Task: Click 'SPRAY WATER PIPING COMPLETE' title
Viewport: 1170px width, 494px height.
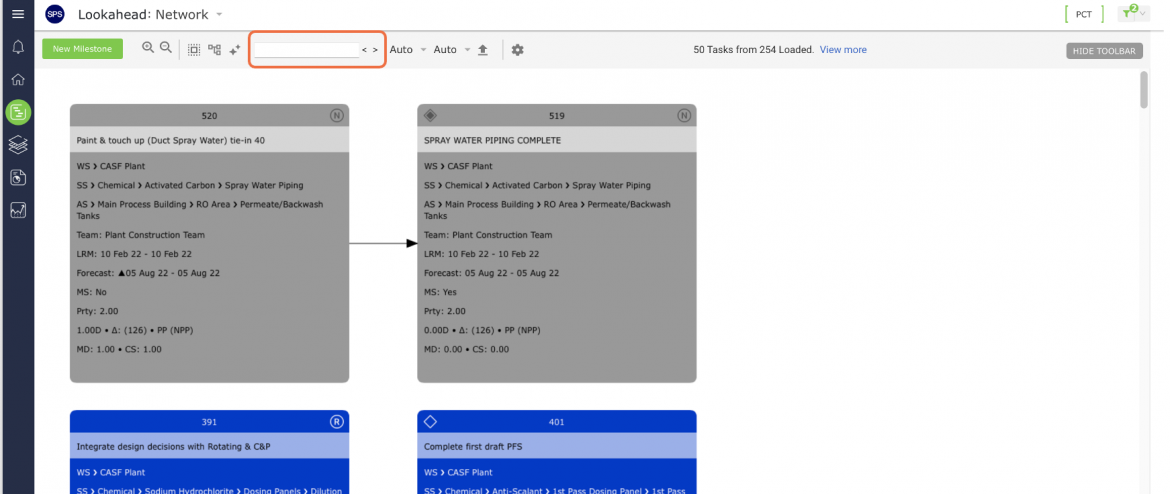Action: point(492,140)
